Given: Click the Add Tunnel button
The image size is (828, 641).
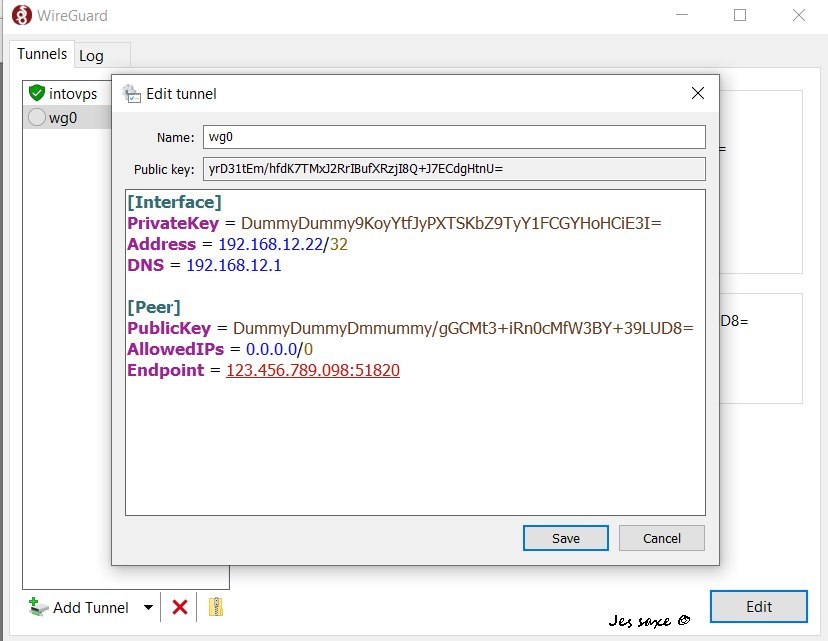Looking at the screenshot, I should (x=79, y=607).
